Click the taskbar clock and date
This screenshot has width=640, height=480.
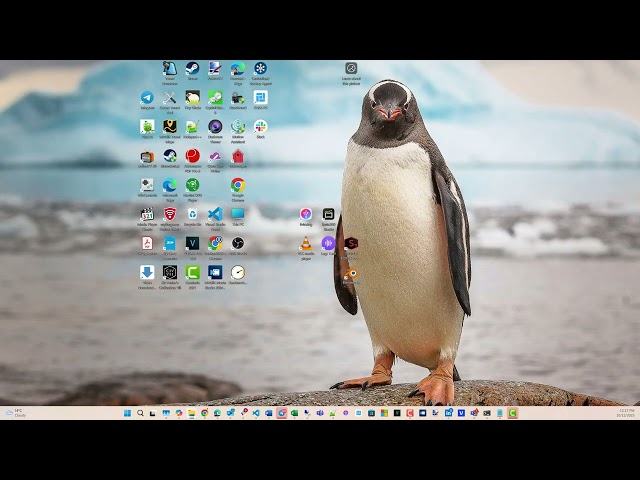click(626, 413)
